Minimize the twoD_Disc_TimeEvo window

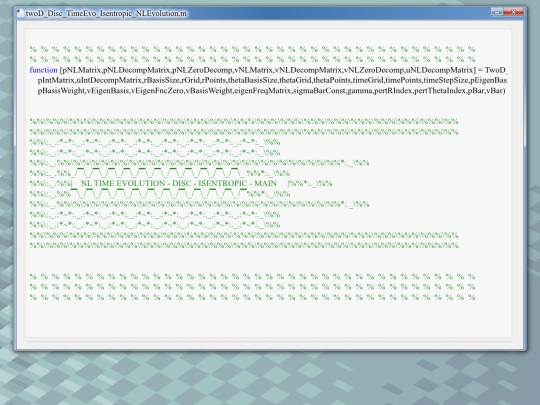497,12
